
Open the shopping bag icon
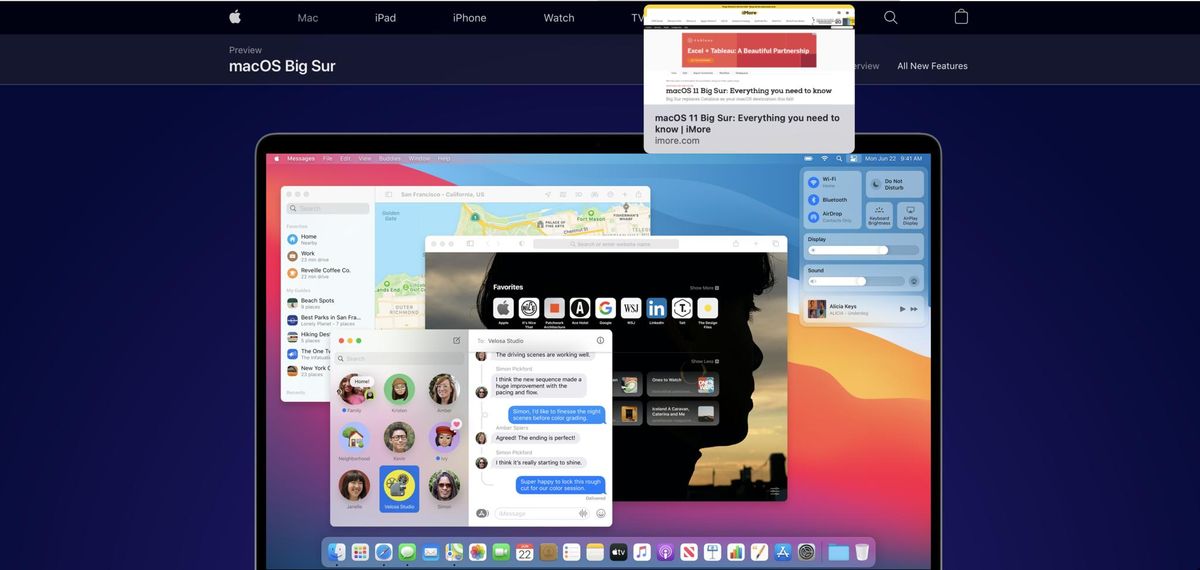961,17
